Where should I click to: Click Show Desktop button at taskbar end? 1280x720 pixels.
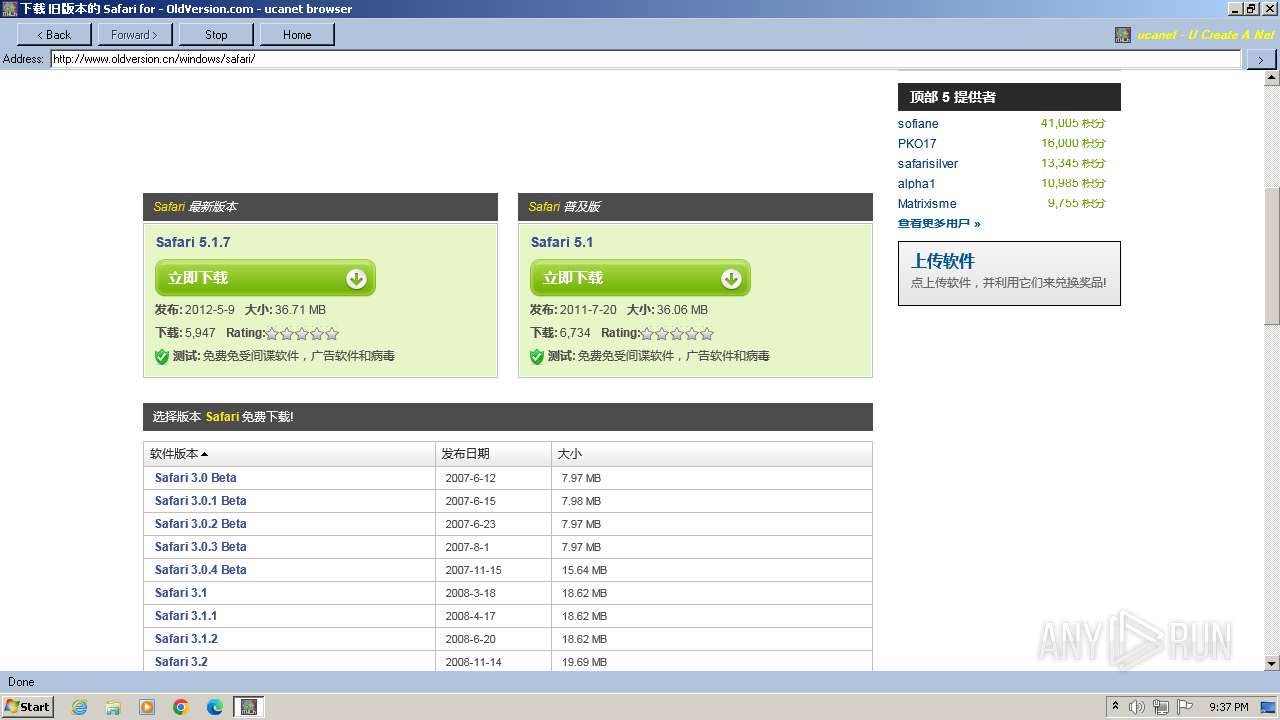coord(1269,707)
